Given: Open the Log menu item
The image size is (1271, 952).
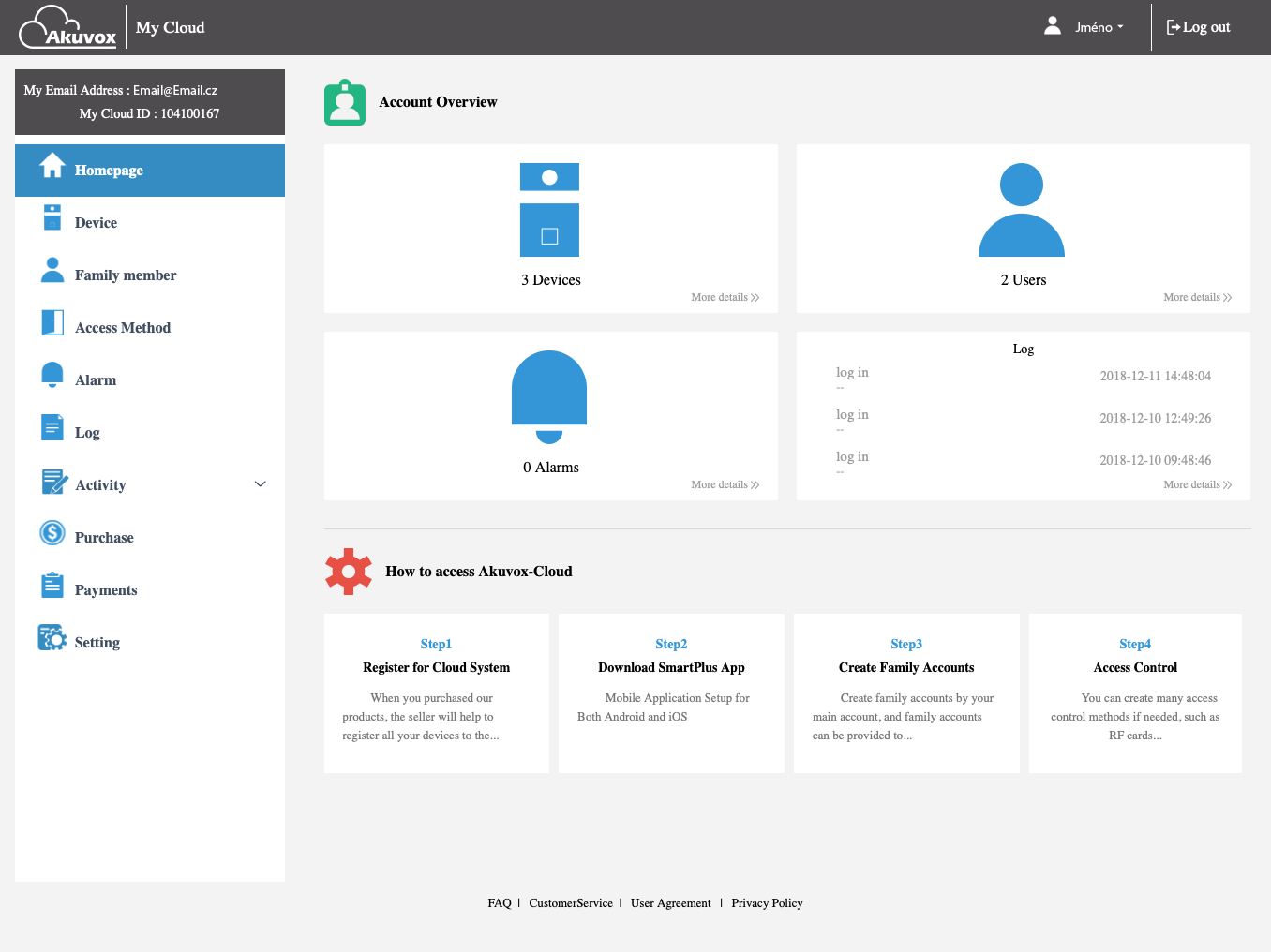Looking at the screenshot, I should [x=150, y=433].
